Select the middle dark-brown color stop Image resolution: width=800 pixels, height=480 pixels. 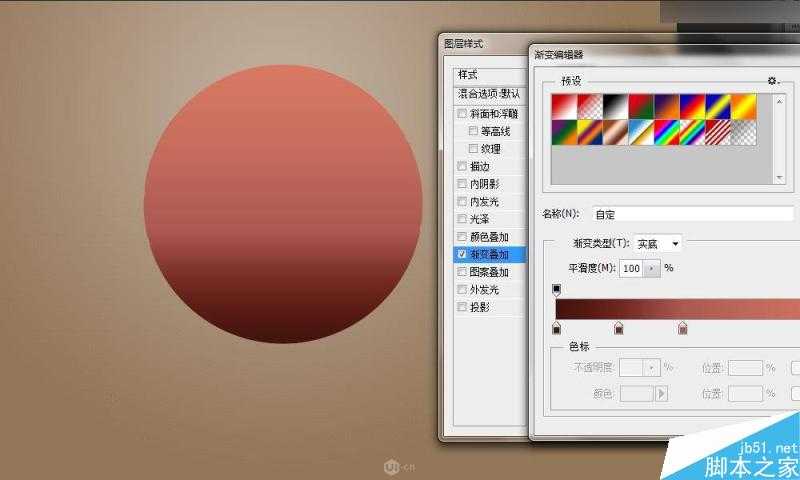click(x=619, y=328)
